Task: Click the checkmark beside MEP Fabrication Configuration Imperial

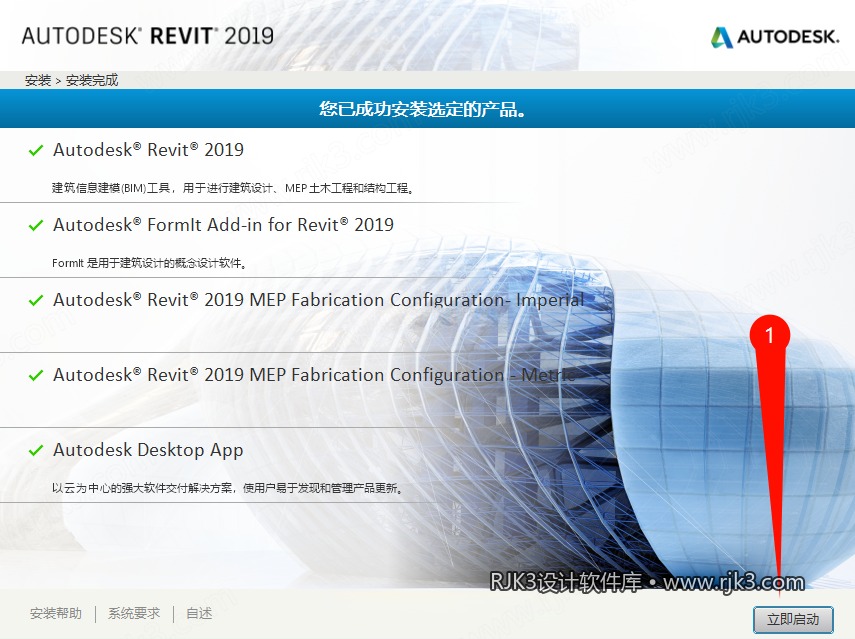Action: click(36, 300)
